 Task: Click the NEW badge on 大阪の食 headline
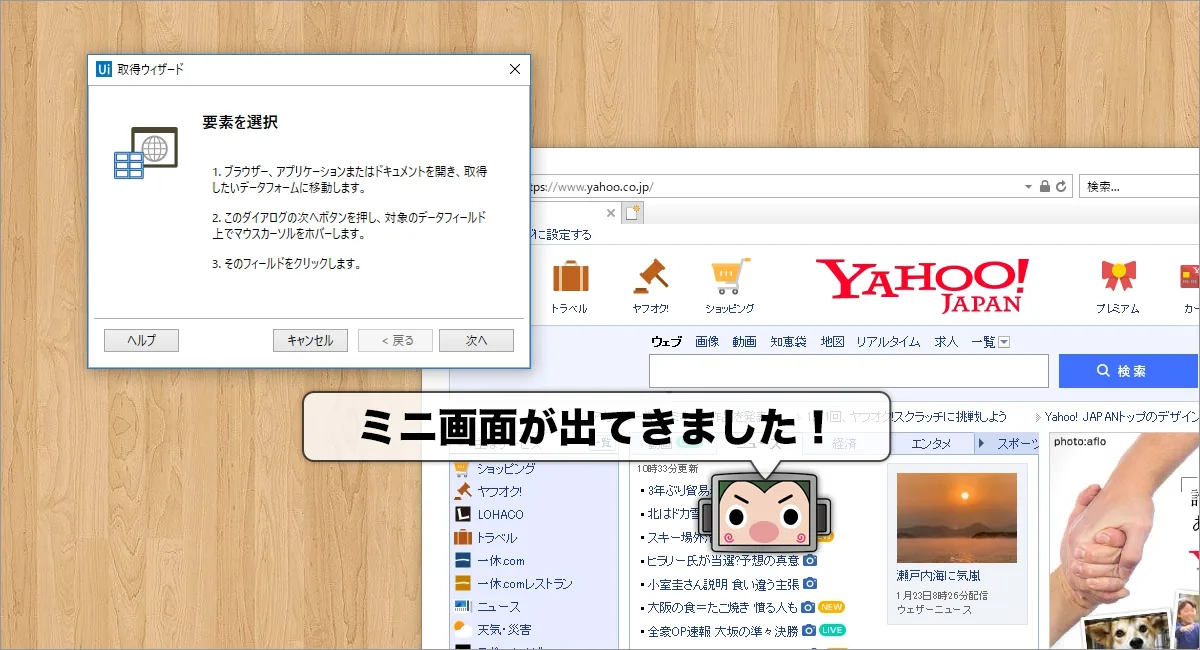832,606
